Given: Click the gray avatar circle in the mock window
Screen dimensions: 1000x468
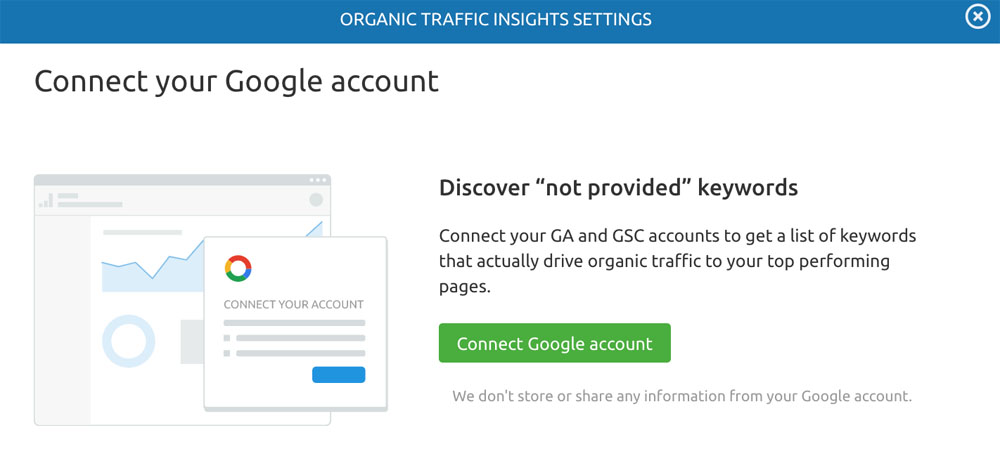Looking at the screenshot, I should 316,200.
